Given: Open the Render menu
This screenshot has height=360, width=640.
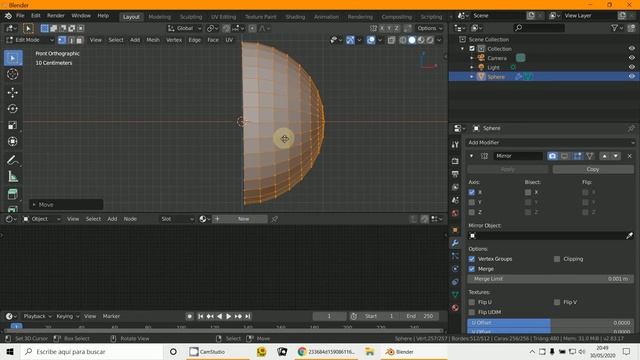Looking at the screenshot, I should tap(56, 16).
